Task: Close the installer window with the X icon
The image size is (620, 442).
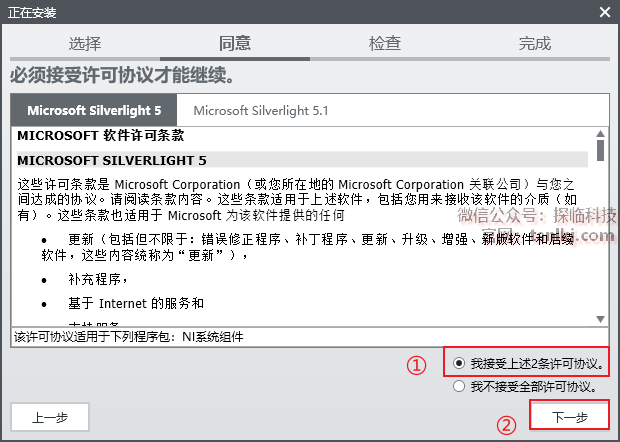Action: coord(605,12)
